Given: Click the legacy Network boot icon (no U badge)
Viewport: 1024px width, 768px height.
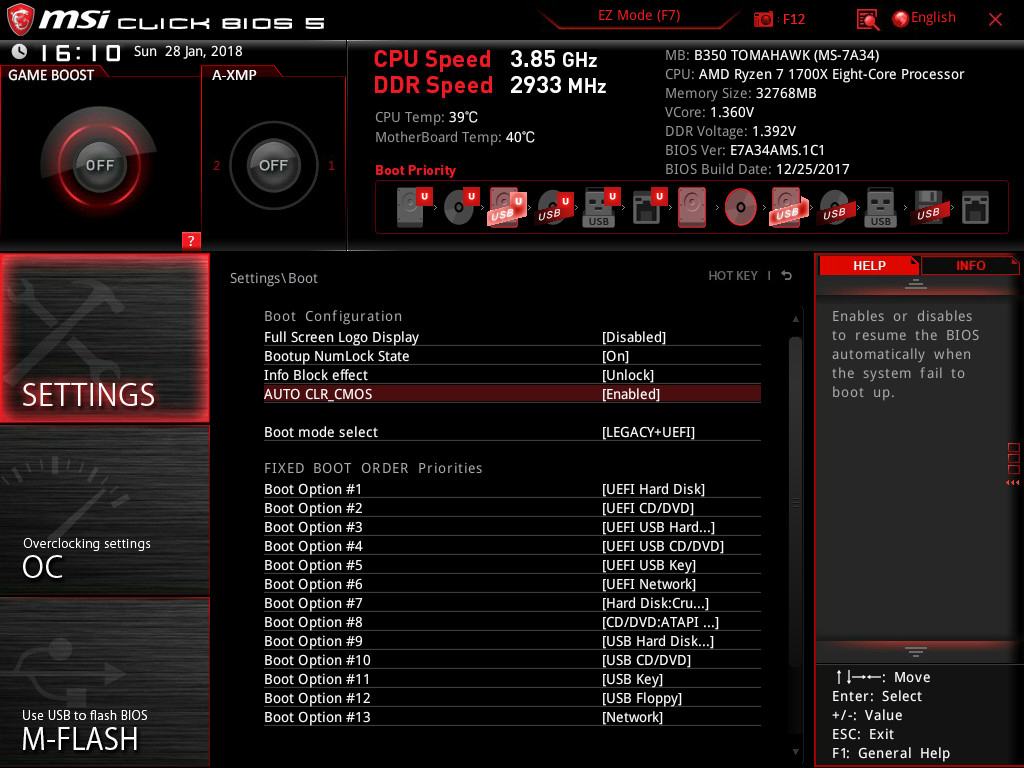Looking at the screenshot, I should click(x=975, y=207).
